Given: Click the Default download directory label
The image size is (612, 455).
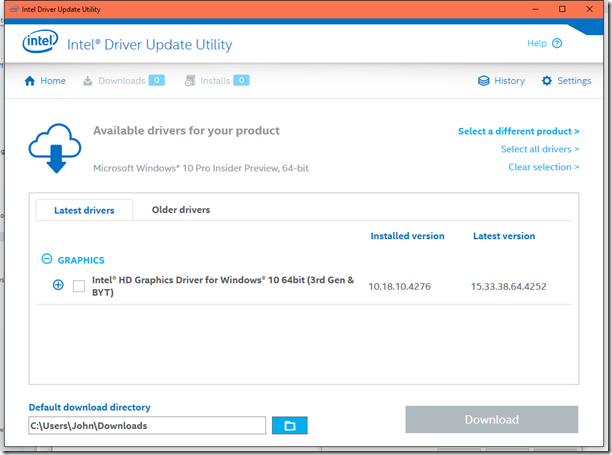Looking at the screenshot, I should pos(90,407).
